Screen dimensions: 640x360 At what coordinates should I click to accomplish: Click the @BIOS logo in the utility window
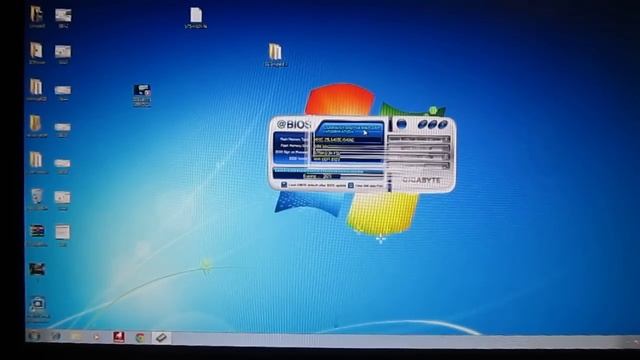point(294,124)
